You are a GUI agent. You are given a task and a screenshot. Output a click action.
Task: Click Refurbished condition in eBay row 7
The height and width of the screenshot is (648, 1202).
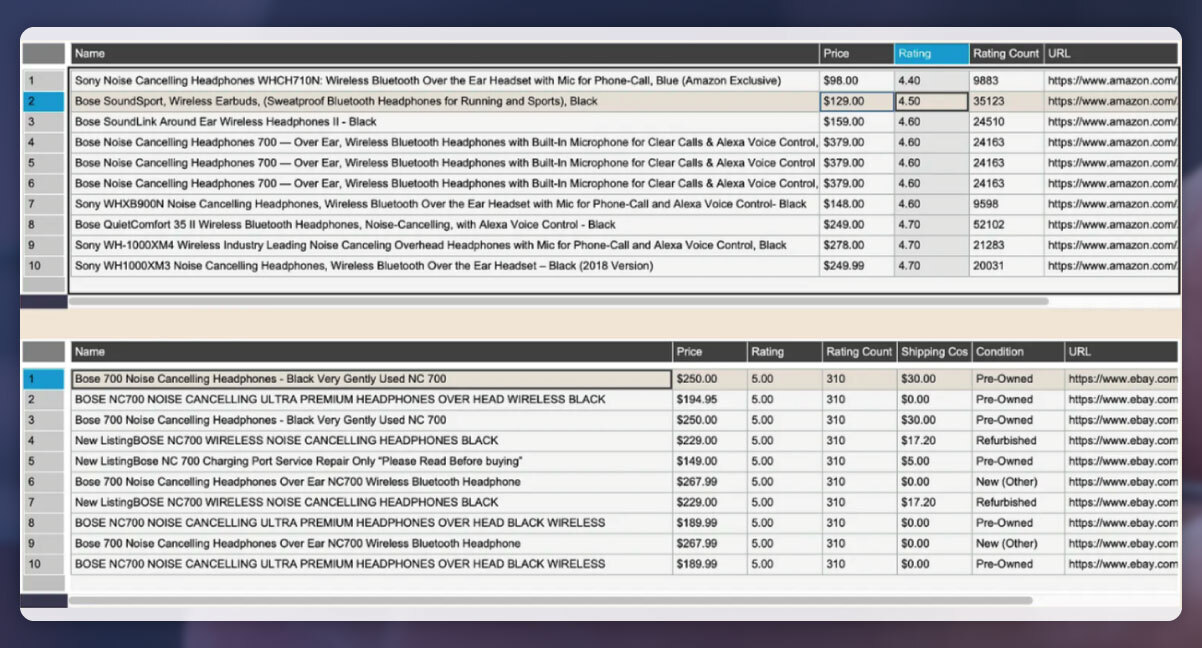[1018, 502]
